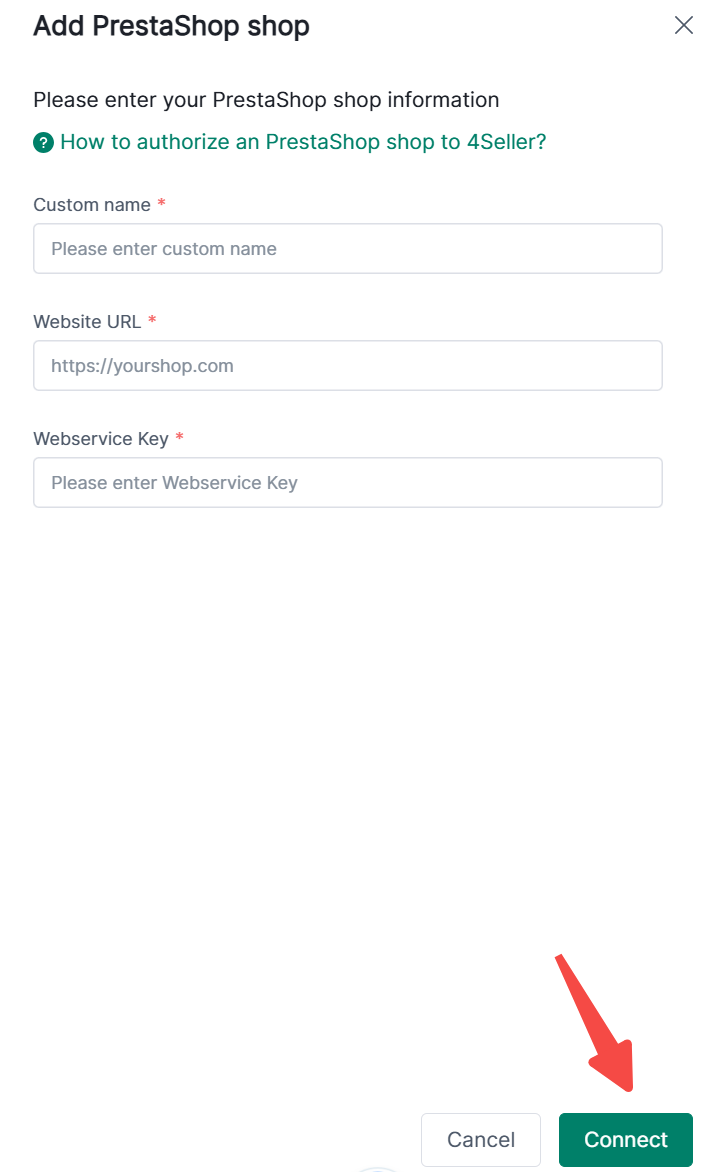Click the required asterisk next to Website URL
The image size is (702, 1172).
tap(152, 321)
